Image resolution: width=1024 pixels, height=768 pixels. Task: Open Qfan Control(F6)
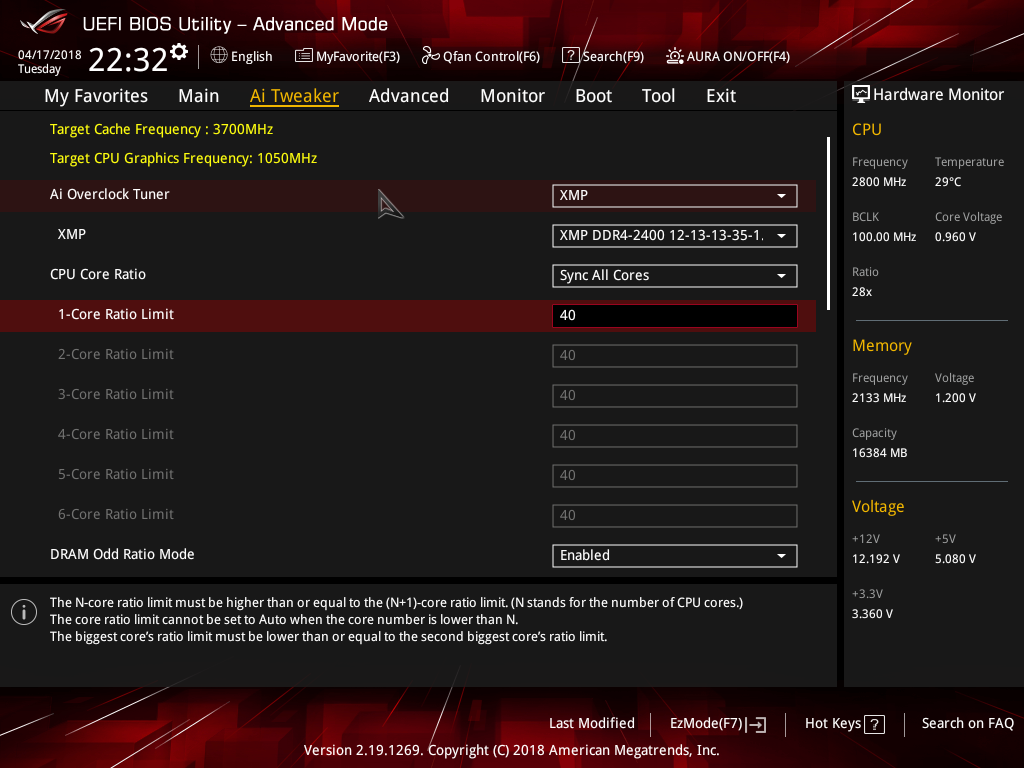[491, 56]
